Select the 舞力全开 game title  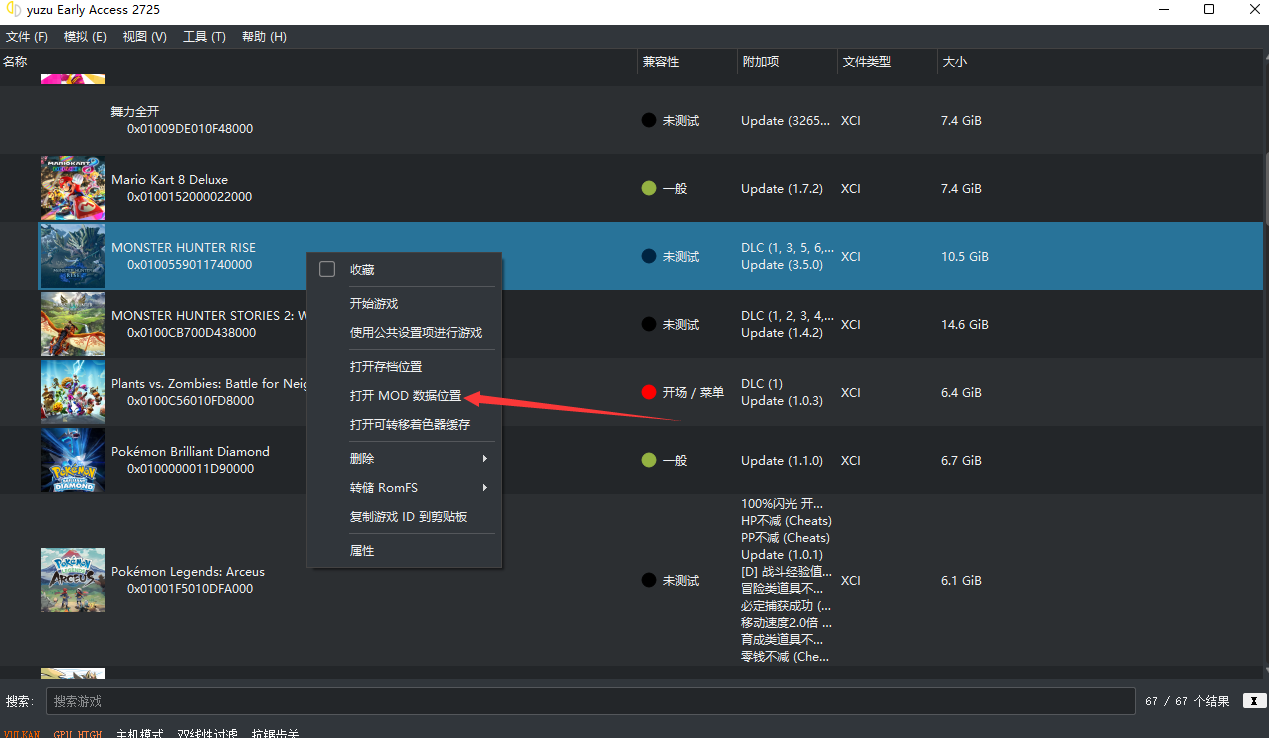[135, 111]
